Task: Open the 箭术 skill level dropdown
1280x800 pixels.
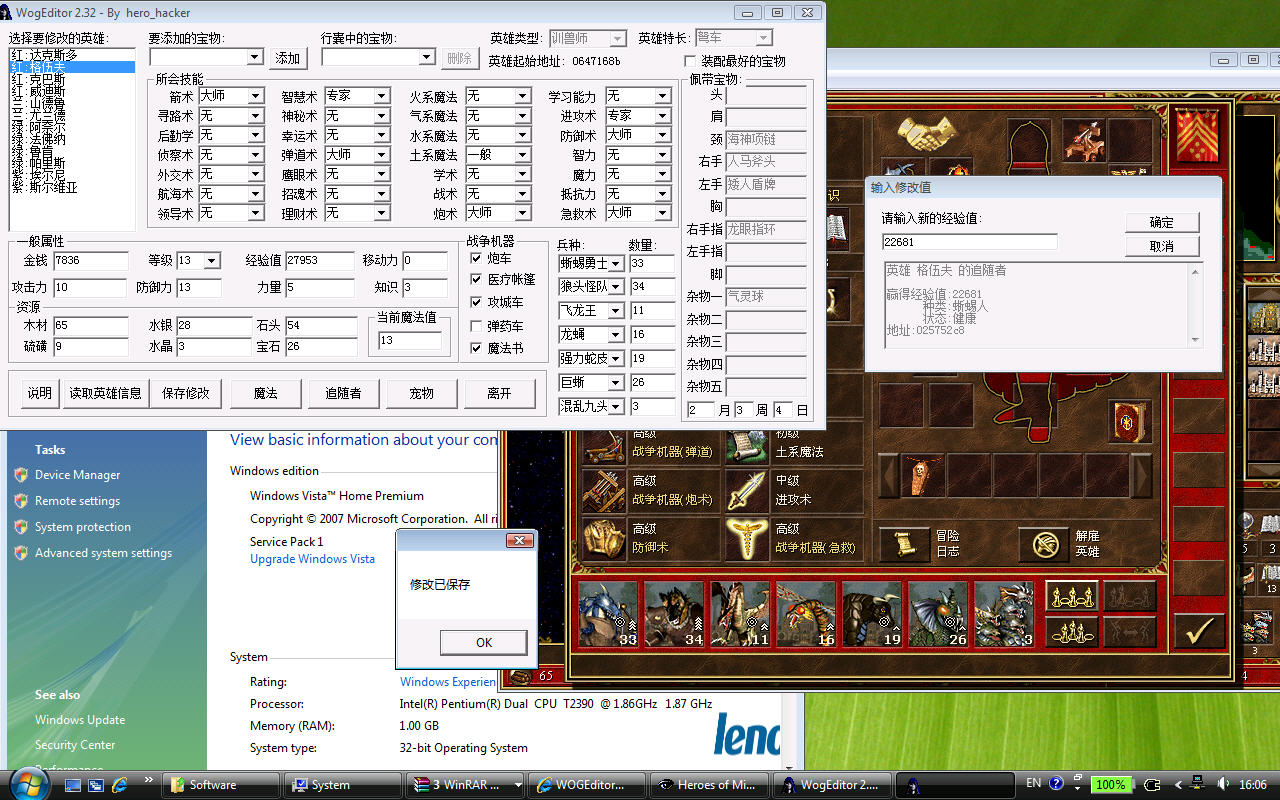Action: click(x=256, y=96)
